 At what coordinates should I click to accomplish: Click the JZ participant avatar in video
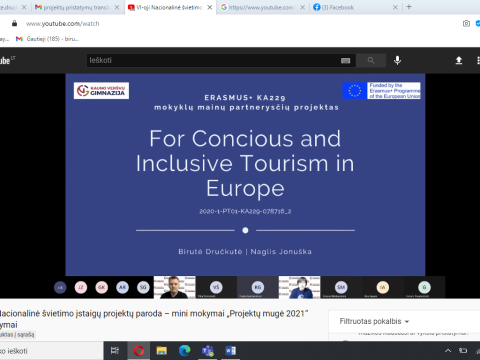point(81,287)
